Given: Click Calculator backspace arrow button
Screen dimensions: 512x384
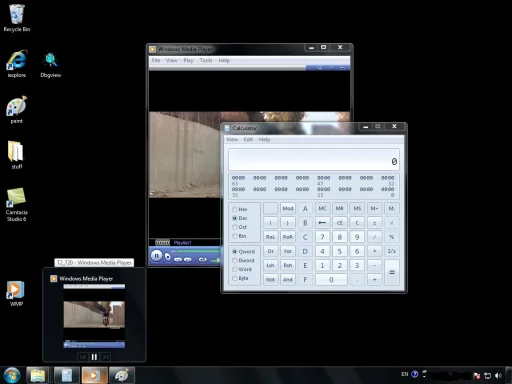Looking at the screenshot, I should 322,223.
